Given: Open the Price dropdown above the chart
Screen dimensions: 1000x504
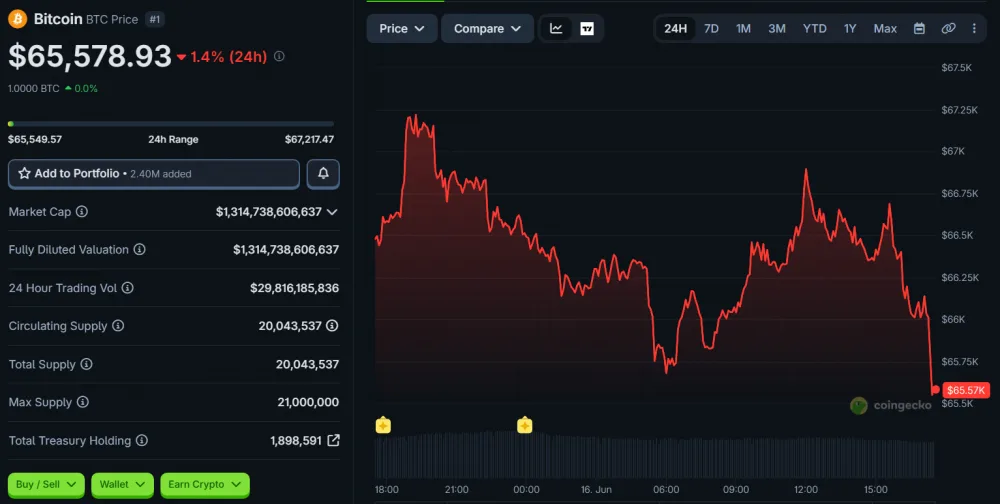Looking at the screenshot, I should pyautogui.click(x=402, y=29).
